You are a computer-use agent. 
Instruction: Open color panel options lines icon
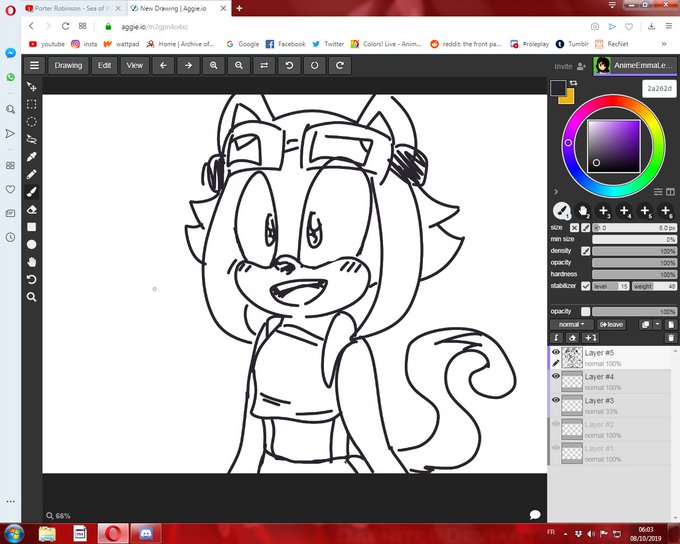click(658, 192)
